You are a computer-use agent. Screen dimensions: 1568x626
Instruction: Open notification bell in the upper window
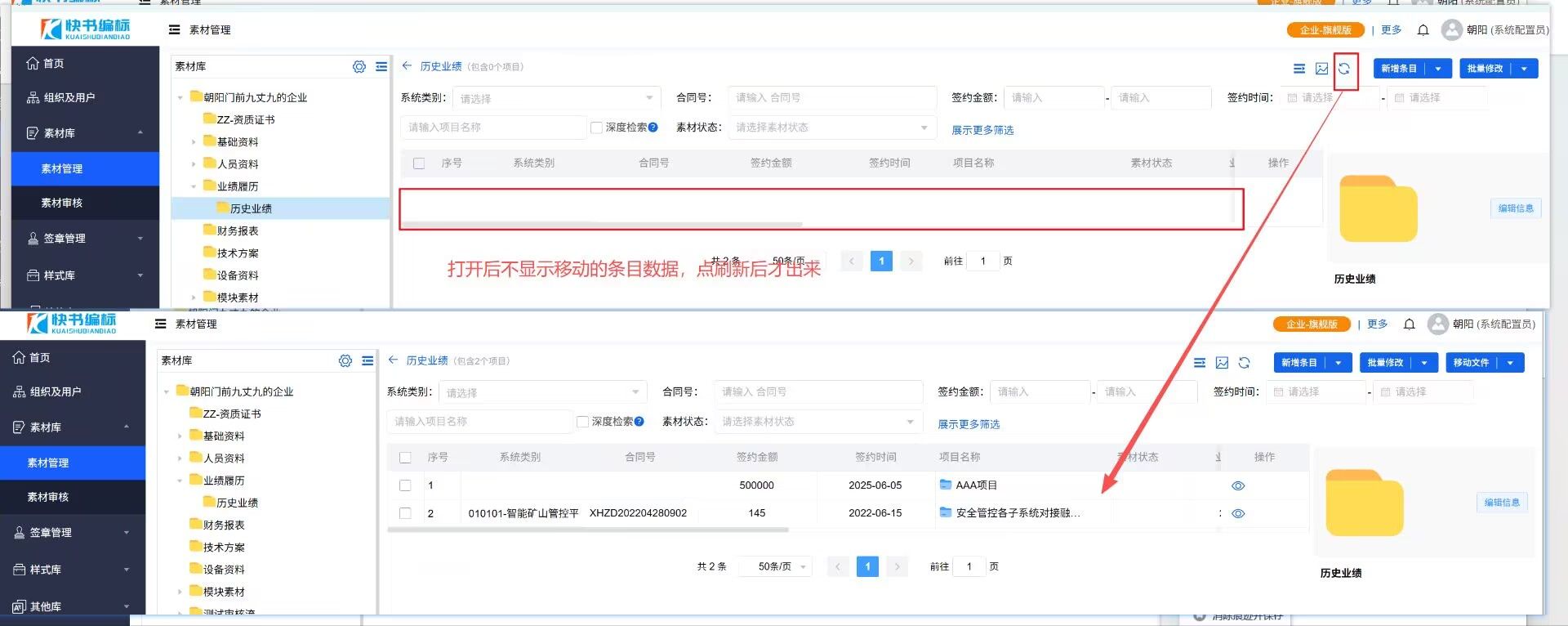pos(1423,30)
